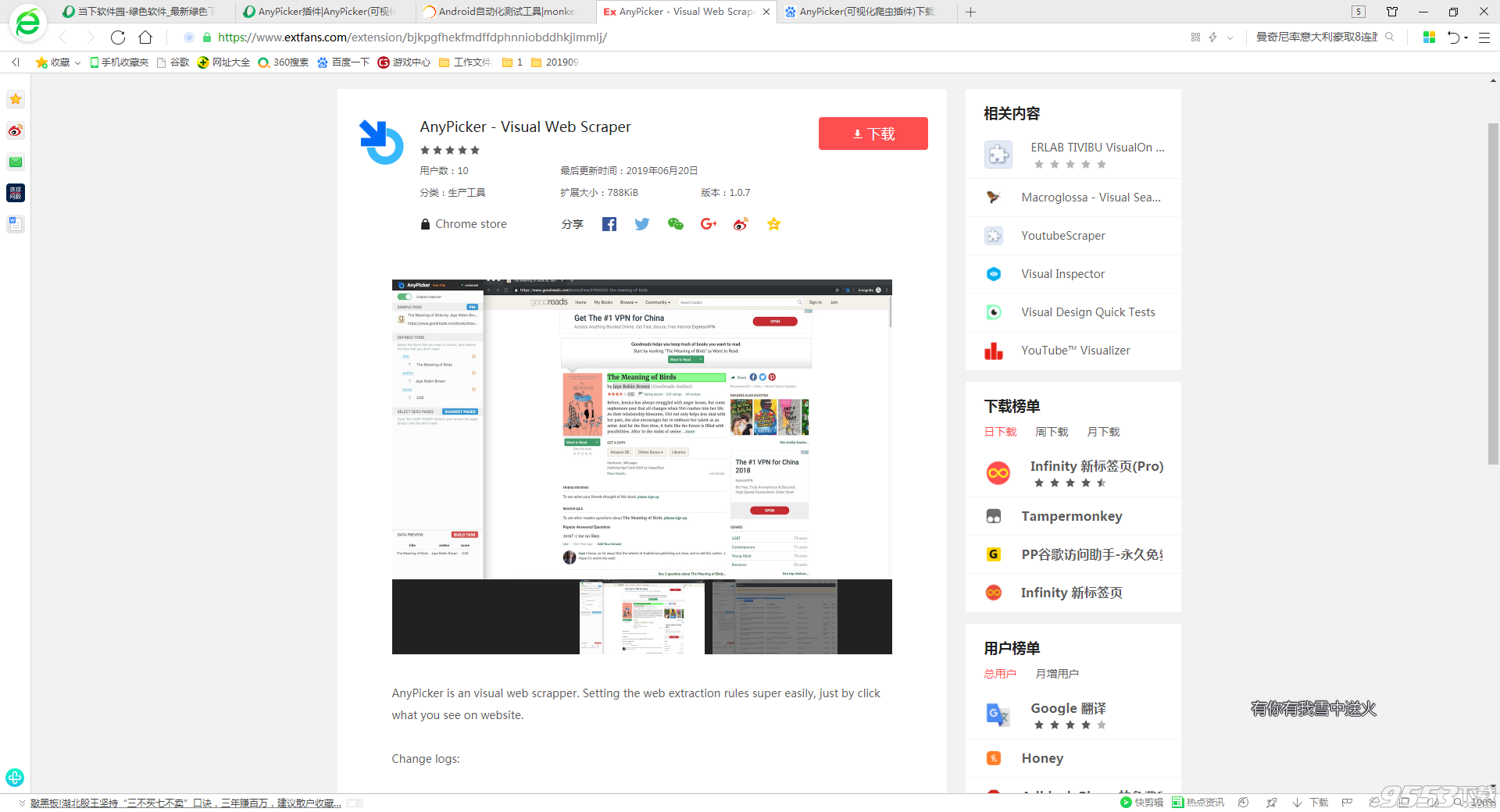Open 百度一下 bookmark

click(x=343, y=62)
